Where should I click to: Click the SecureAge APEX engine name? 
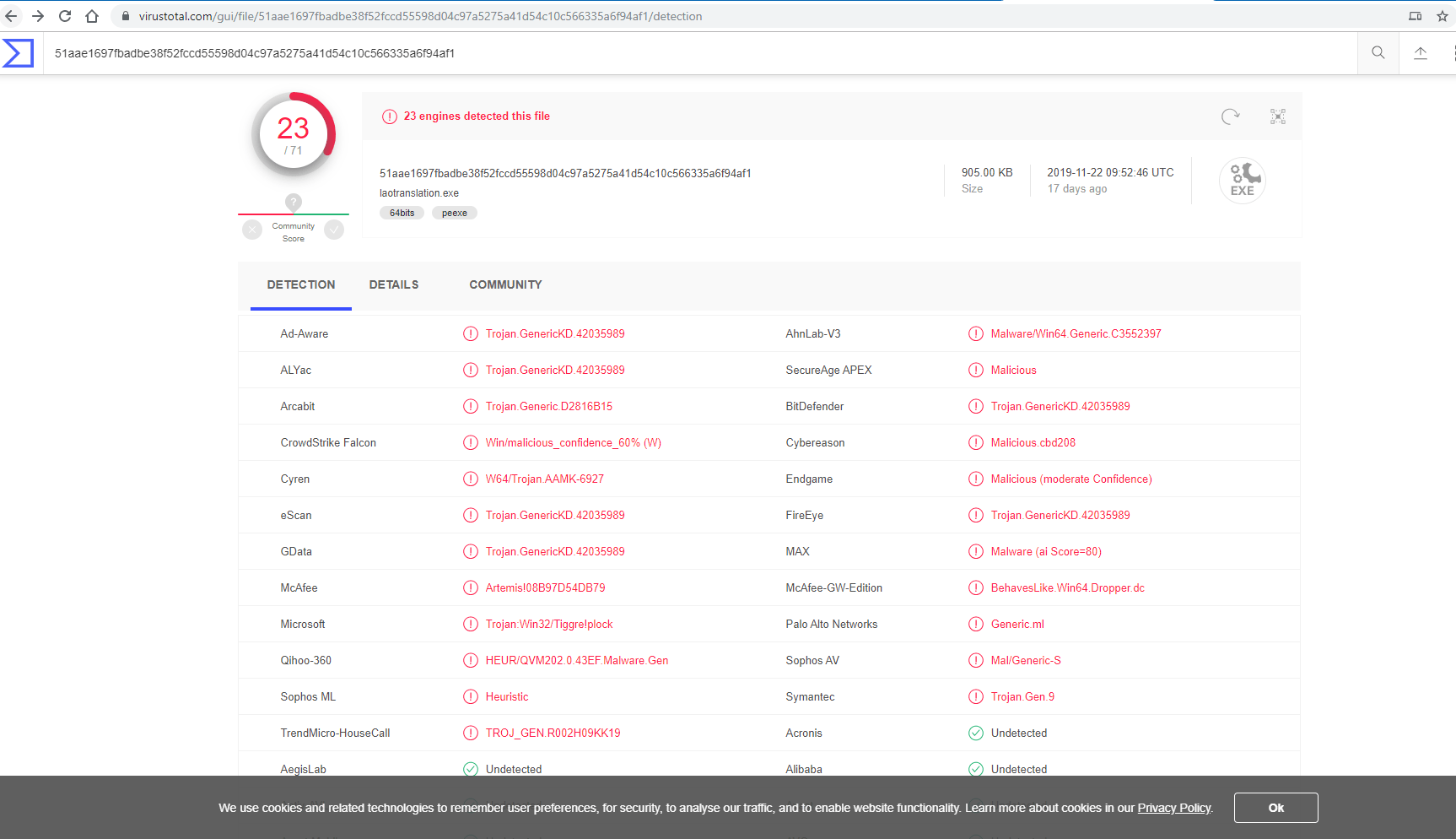click(x=828, y=370)
